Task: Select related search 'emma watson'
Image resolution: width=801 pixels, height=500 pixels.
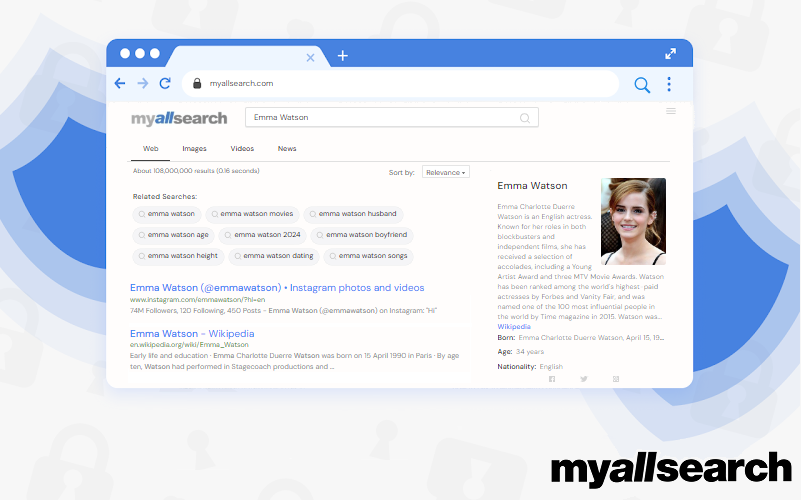Action: [x=167, y=214]
